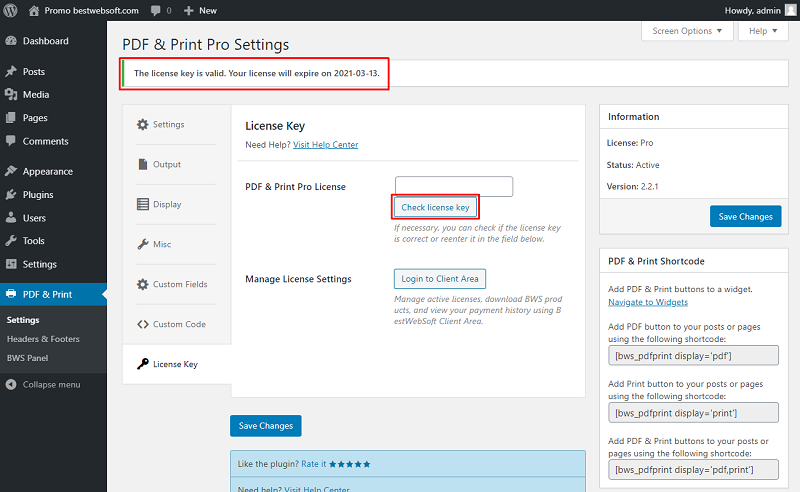Open the Headers & Footers submenu
This screenshot has height=492, width=800.
(x=43, y=339)
